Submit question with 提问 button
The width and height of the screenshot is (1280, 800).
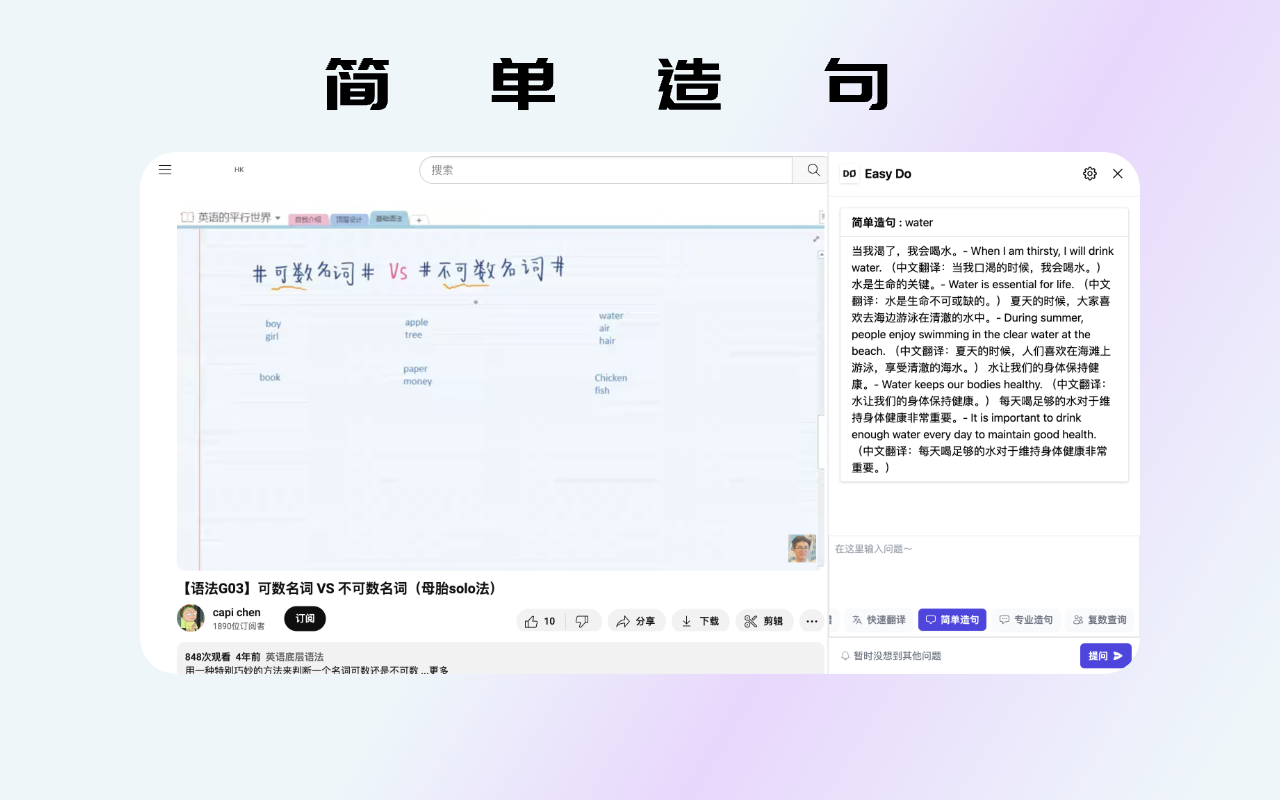[1106, 656]
